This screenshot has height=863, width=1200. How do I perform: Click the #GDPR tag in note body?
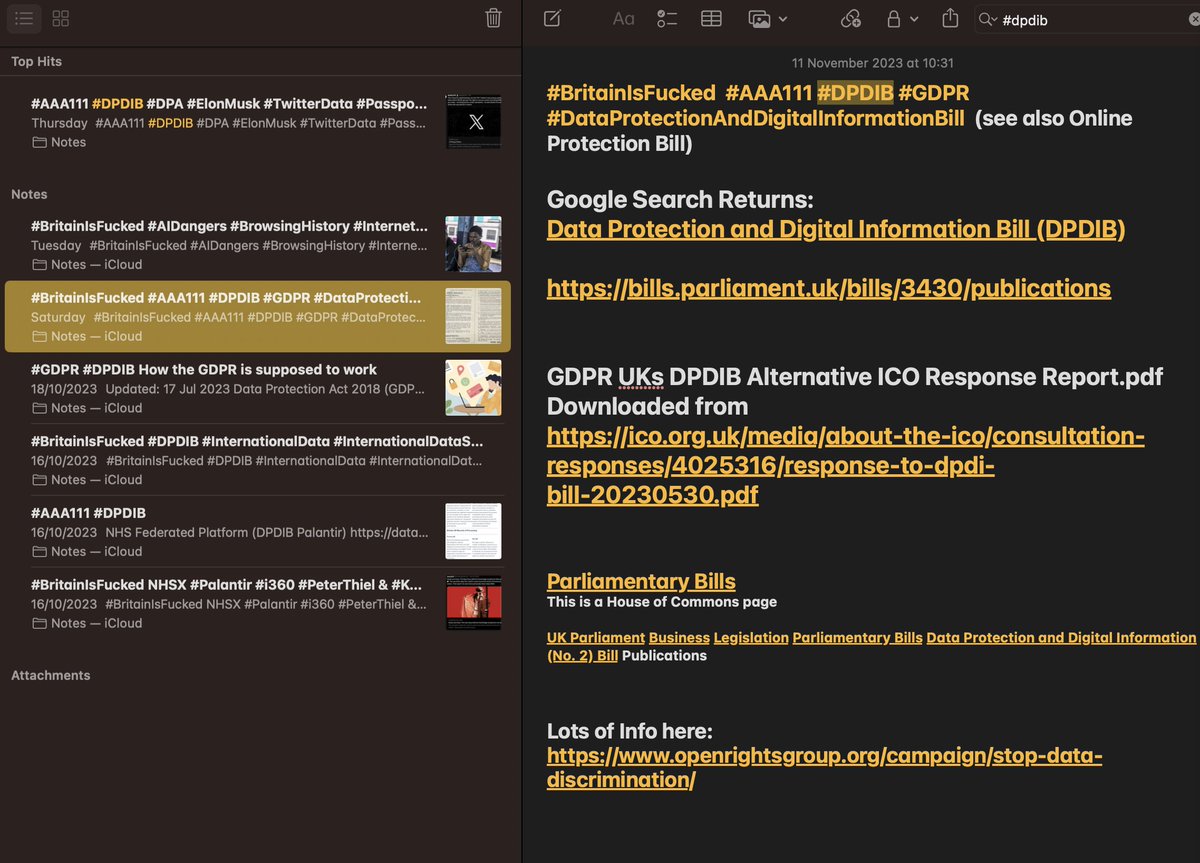coord(934,92)
